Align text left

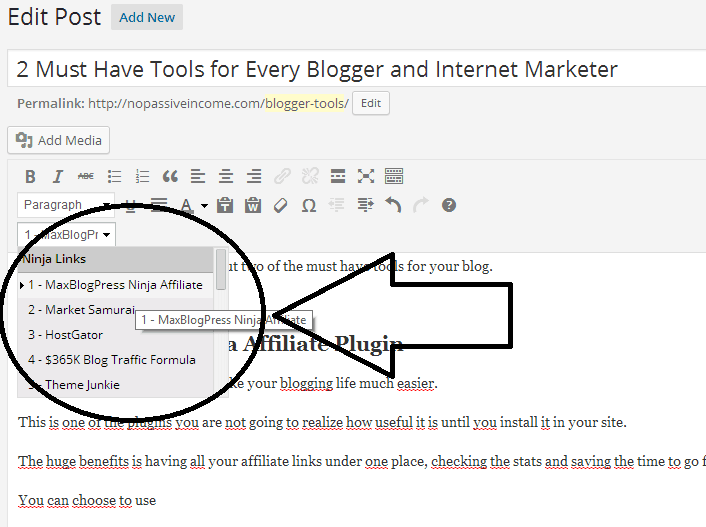pos(198,176)
